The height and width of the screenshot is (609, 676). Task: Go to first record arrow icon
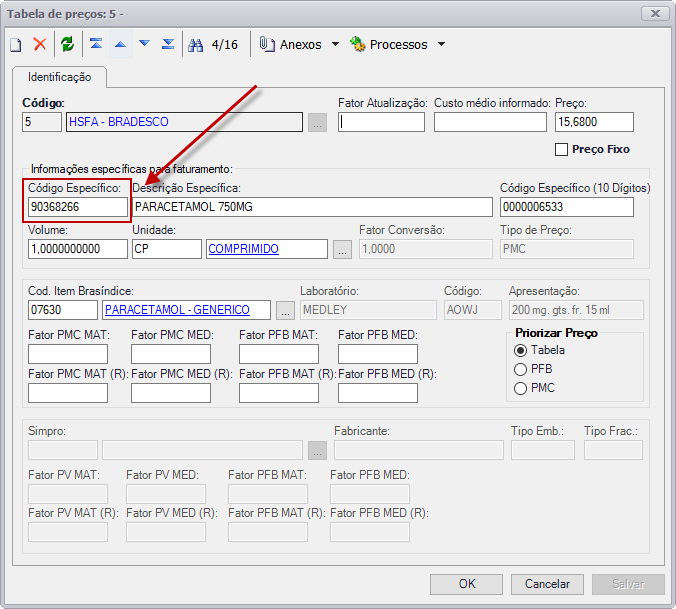[x=96, y=44]
